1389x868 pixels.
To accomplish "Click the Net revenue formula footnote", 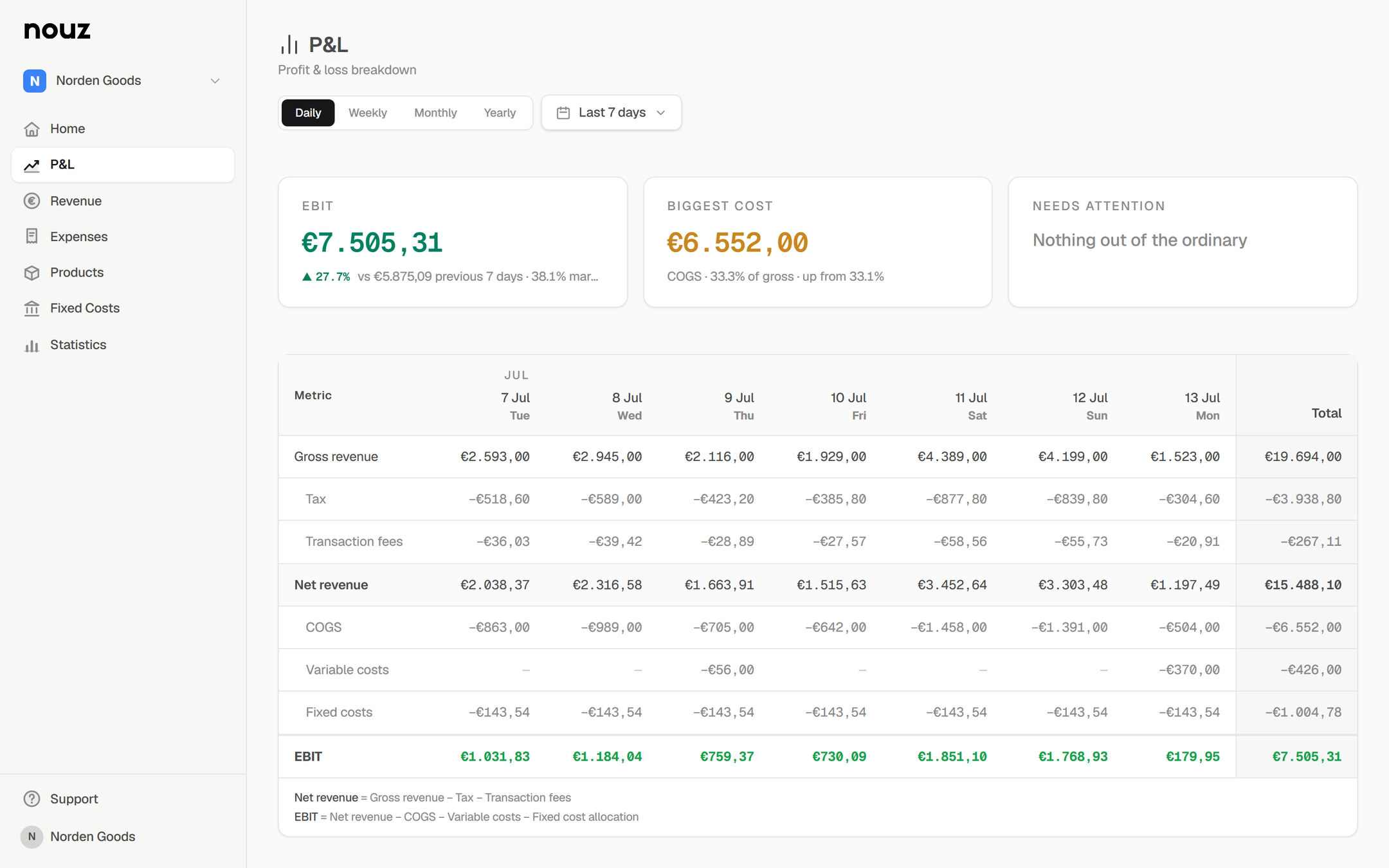I will coord(433,798).
